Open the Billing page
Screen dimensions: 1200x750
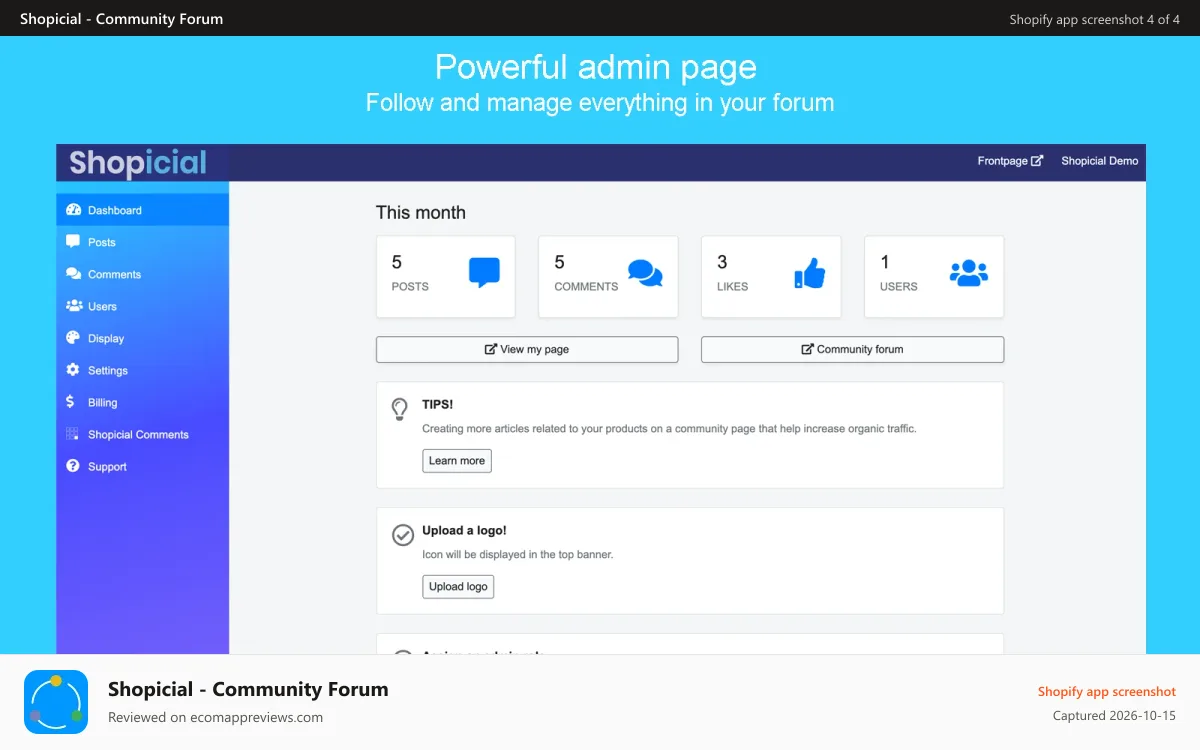tap(143, 402)
